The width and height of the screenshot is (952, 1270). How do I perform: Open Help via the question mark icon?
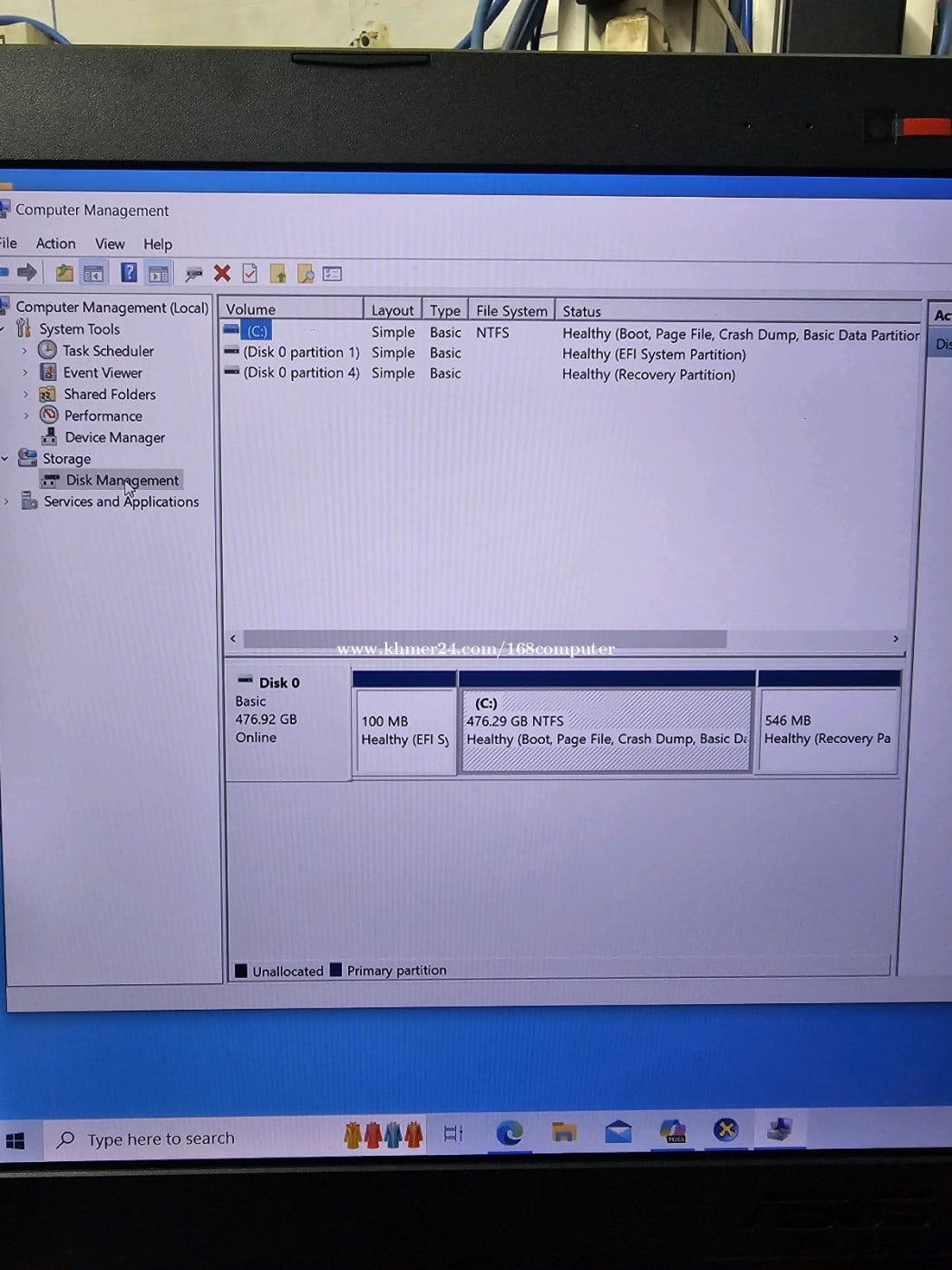pos(129,273)
